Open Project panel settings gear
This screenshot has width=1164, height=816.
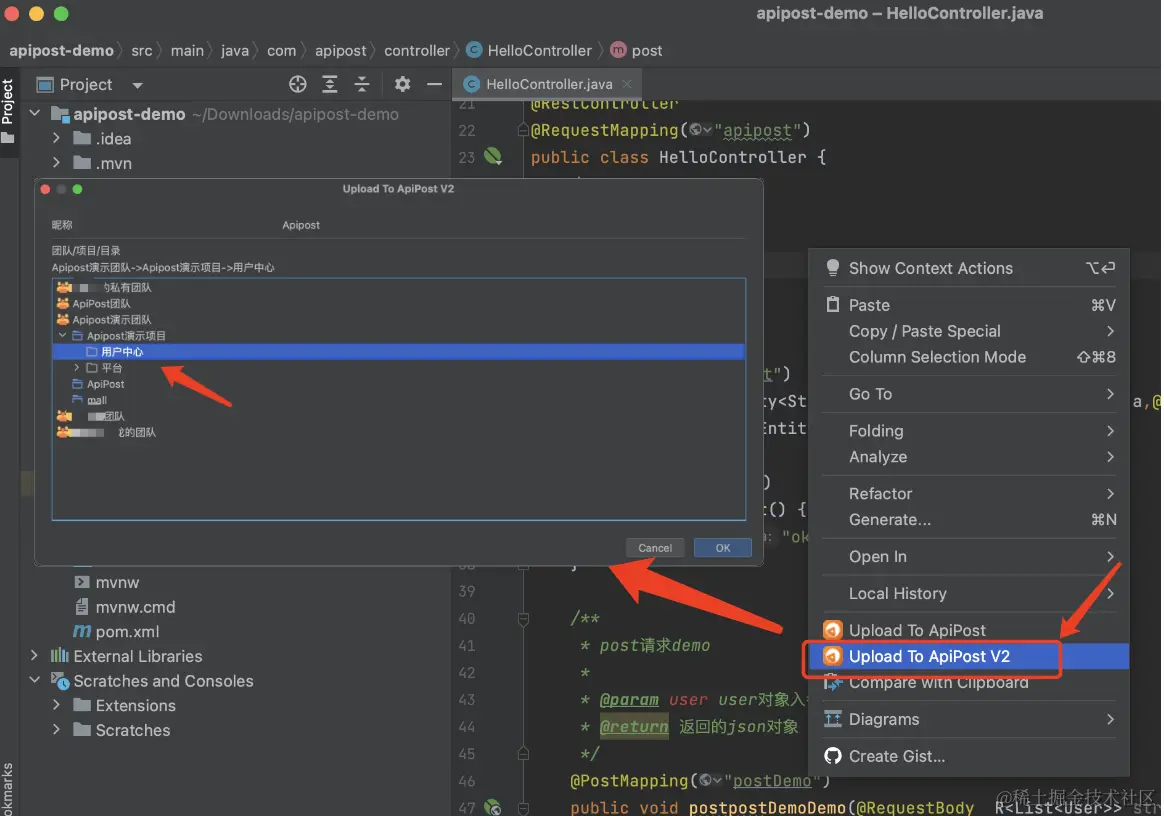402,85
